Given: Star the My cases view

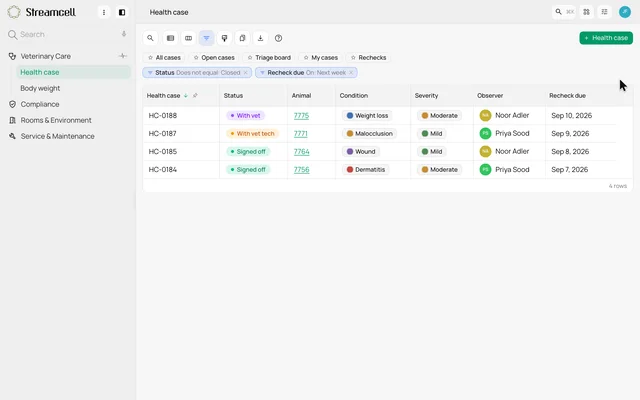Looking at the screenshot, I should coord(306,58).
